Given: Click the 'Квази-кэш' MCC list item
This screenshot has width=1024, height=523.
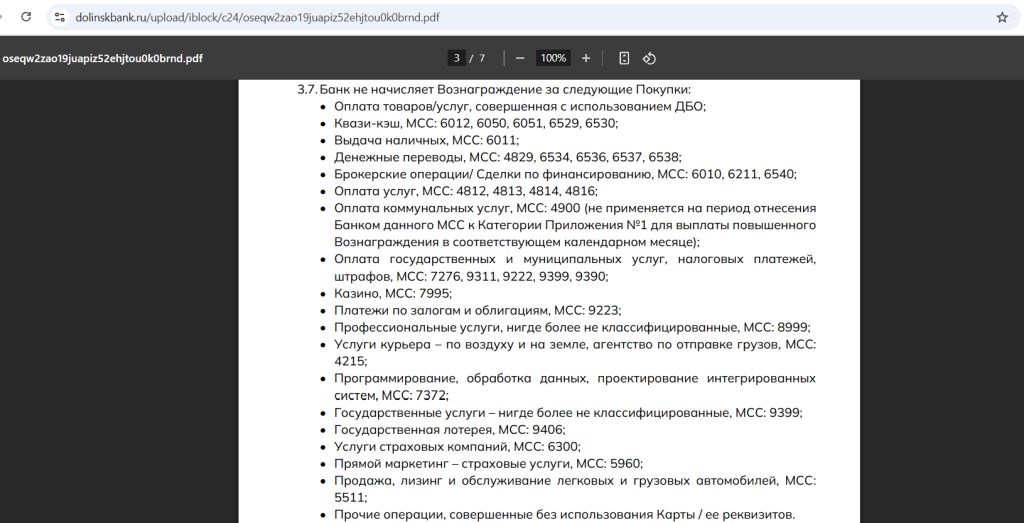Looking at the screenshot, I should point(476,123).
